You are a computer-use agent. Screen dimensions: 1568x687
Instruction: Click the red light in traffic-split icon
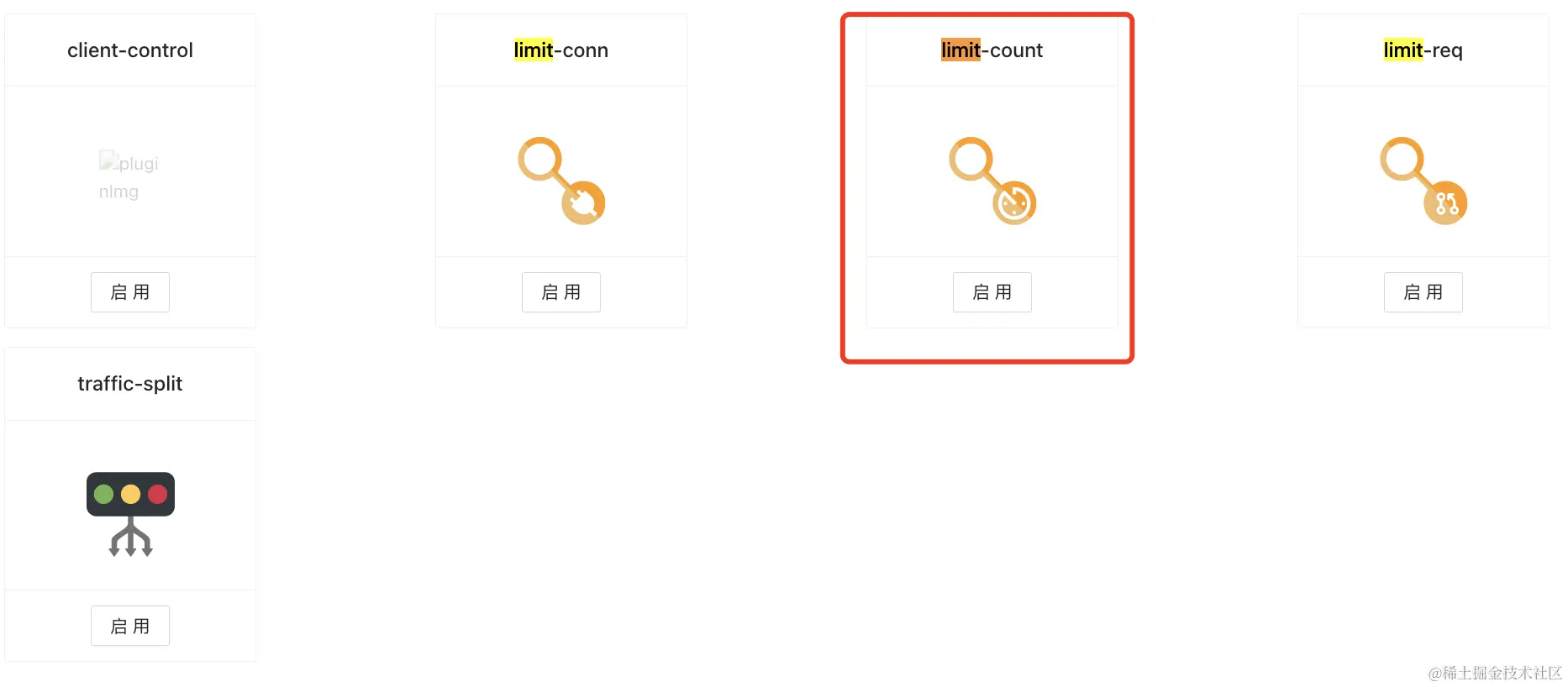point(157,494)
